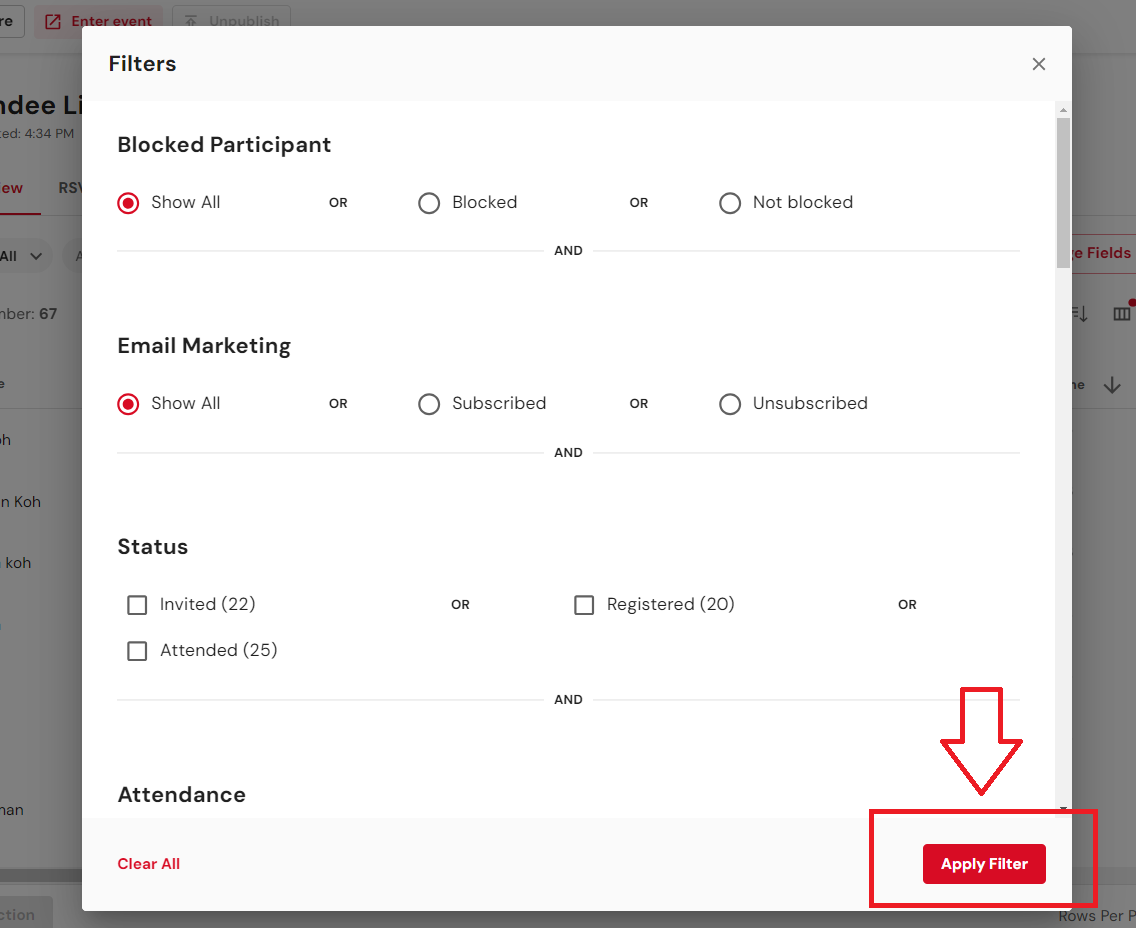Select Show All under Blocked Participant

coord(128,203)
